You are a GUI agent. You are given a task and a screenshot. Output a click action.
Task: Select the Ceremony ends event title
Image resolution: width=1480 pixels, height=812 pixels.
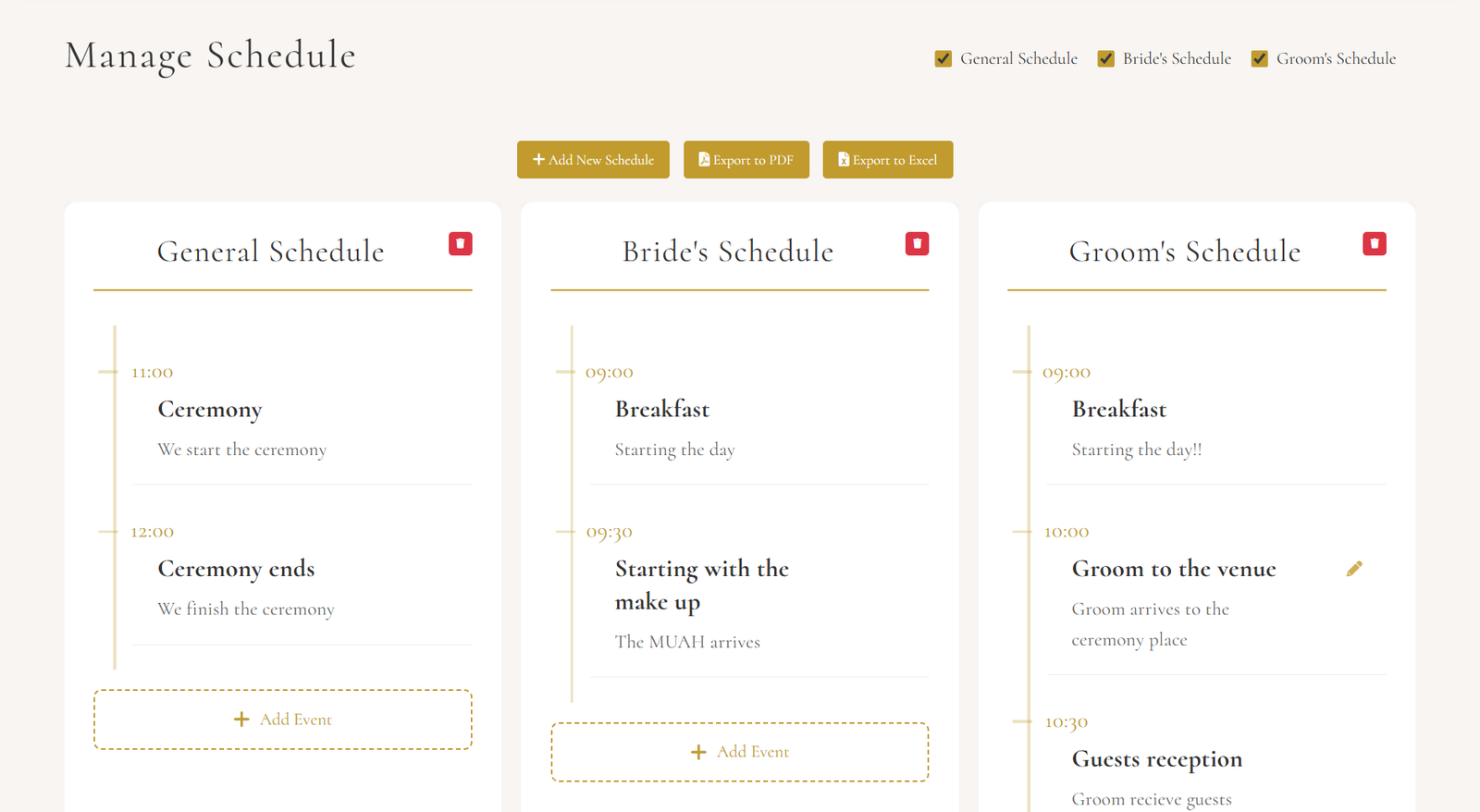click(x=236, y=569)
